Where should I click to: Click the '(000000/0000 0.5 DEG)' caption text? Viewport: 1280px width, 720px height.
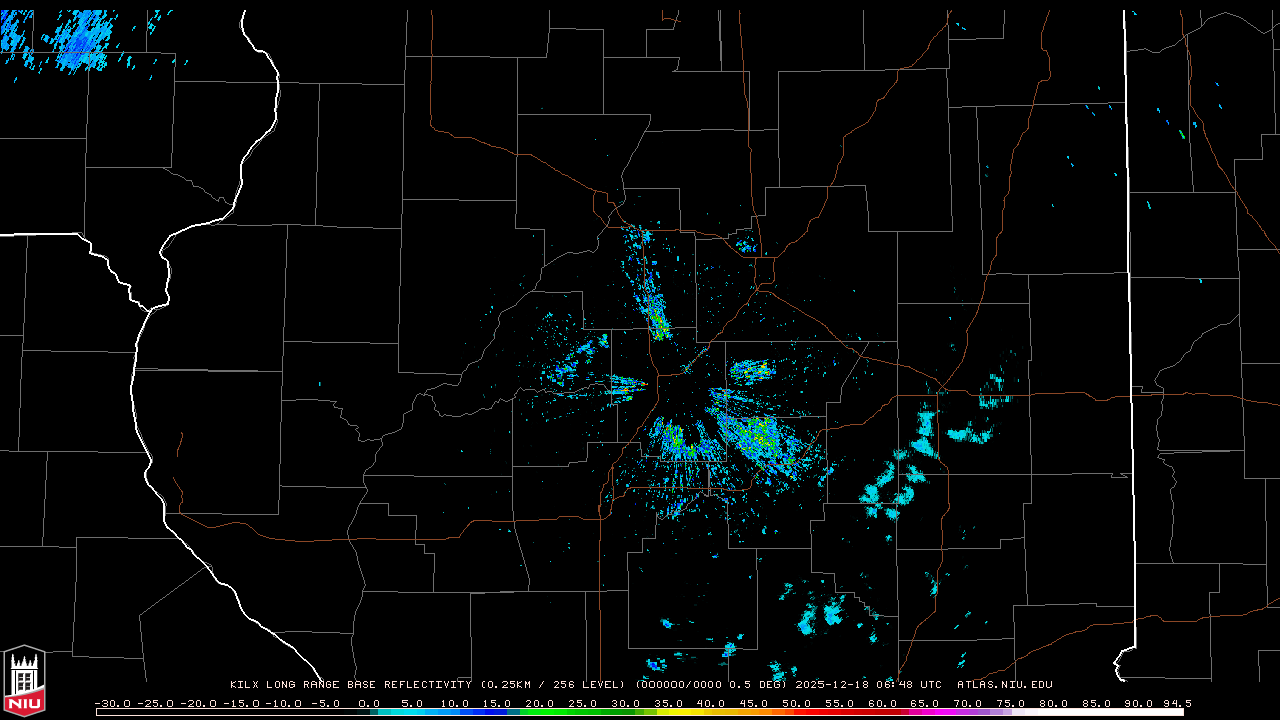tap(711, 685)
